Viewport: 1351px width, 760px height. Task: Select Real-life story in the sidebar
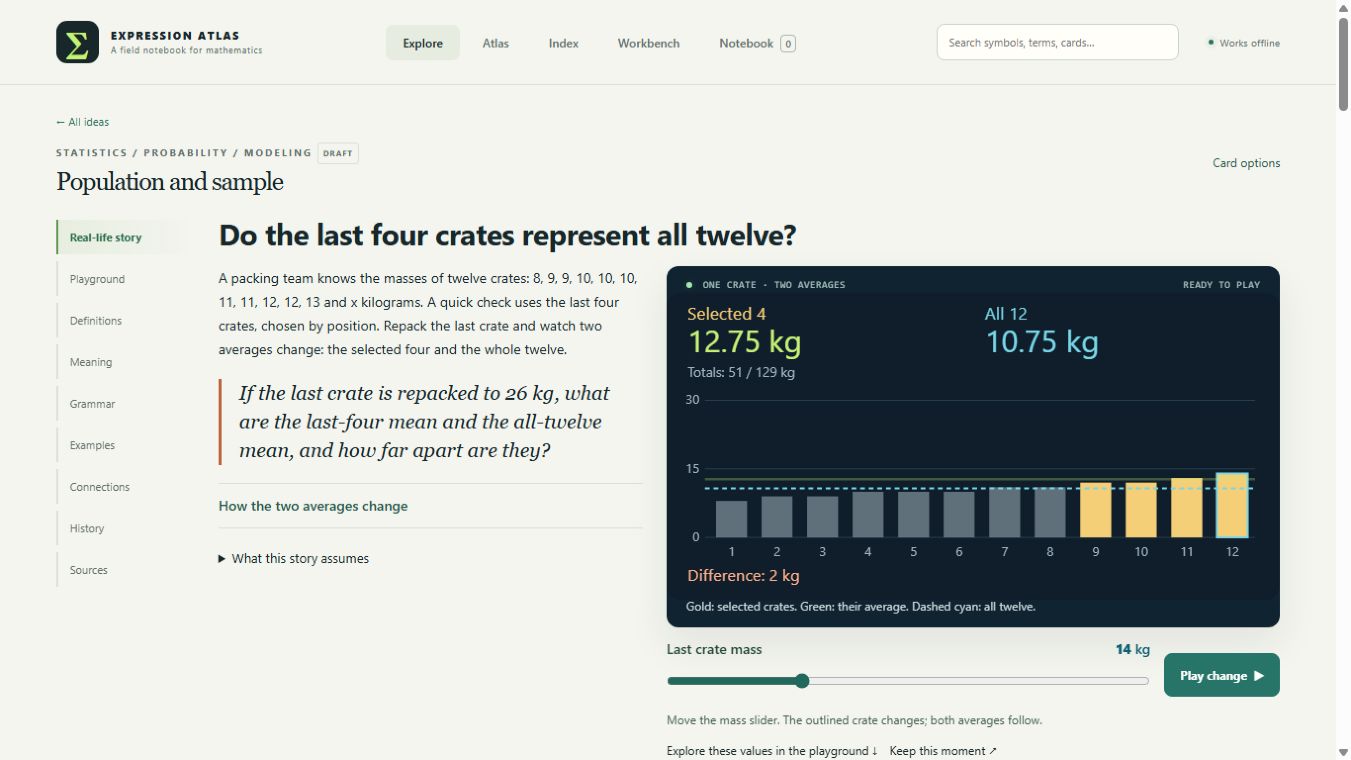pyautogui.click(x=122, y=237)
